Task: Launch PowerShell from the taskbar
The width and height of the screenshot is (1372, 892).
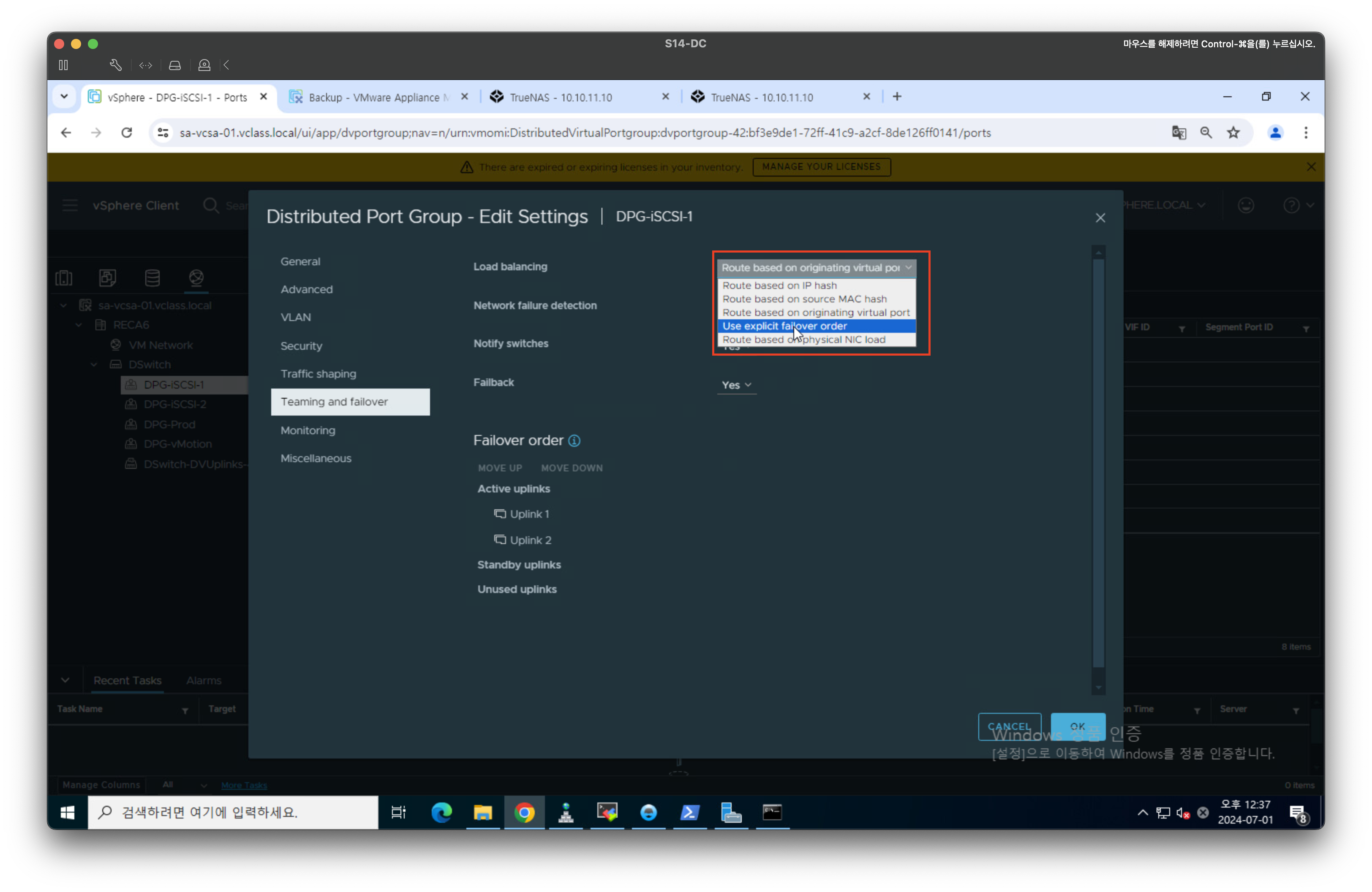Action: [x=689, y=813]
